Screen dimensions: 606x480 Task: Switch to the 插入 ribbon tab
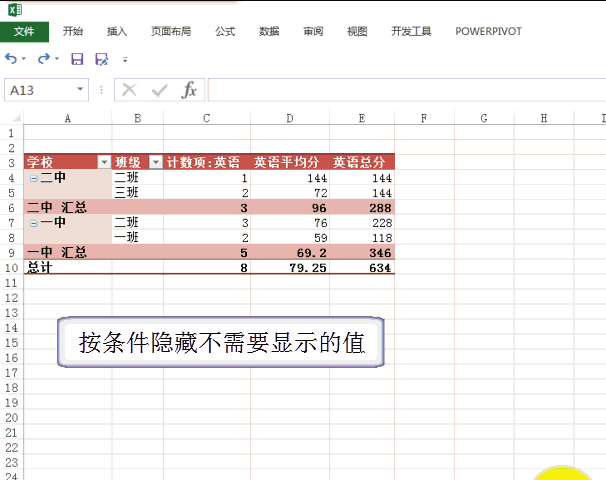click(117, 31)
